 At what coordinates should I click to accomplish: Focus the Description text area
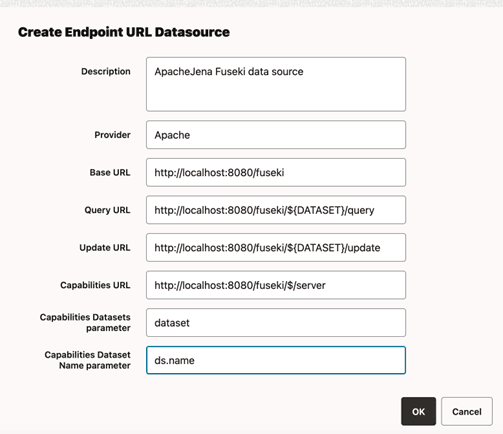(x=276, y=84)
